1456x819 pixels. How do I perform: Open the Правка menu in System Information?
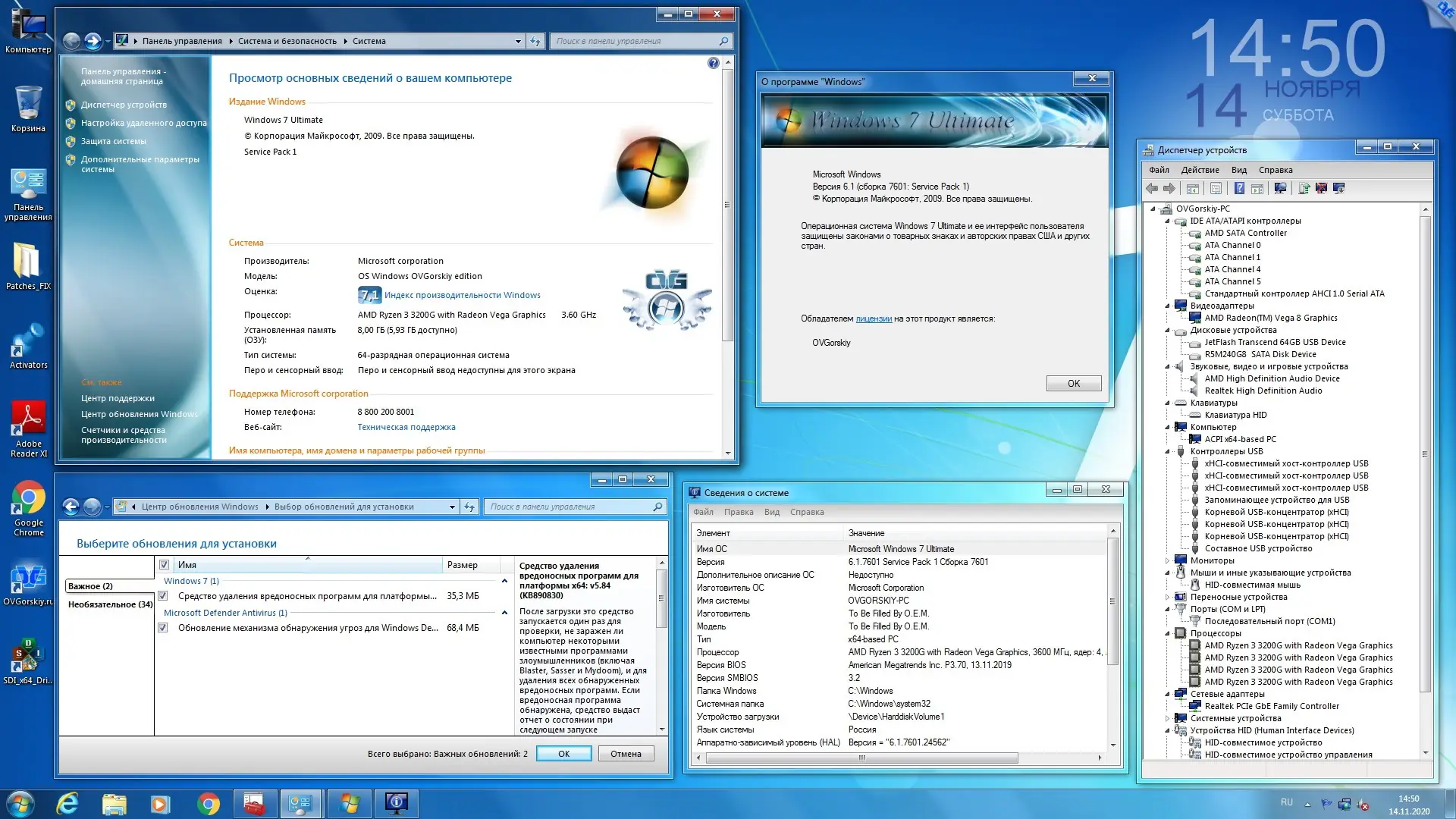point(738,512)
